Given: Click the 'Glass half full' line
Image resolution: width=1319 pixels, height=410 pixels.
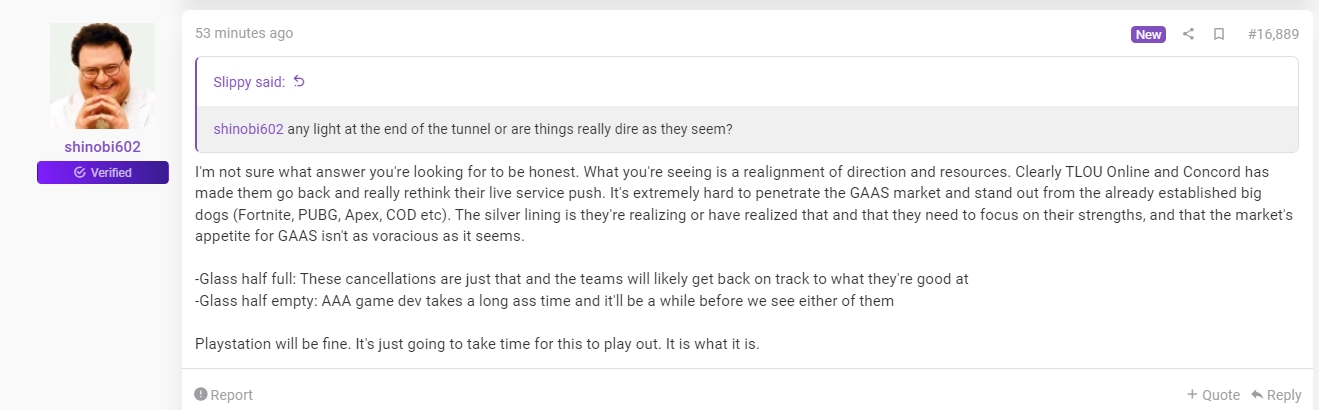Looking at the screenshot, I should point(582,279).
